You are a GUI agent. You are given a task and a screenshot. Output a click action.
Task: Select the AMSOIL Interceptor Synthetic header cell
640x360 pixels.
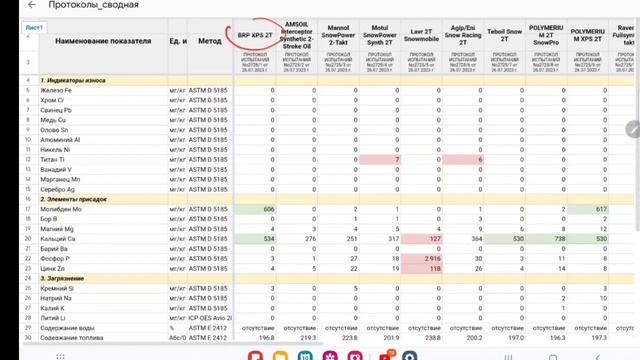[x=297, y=35]
